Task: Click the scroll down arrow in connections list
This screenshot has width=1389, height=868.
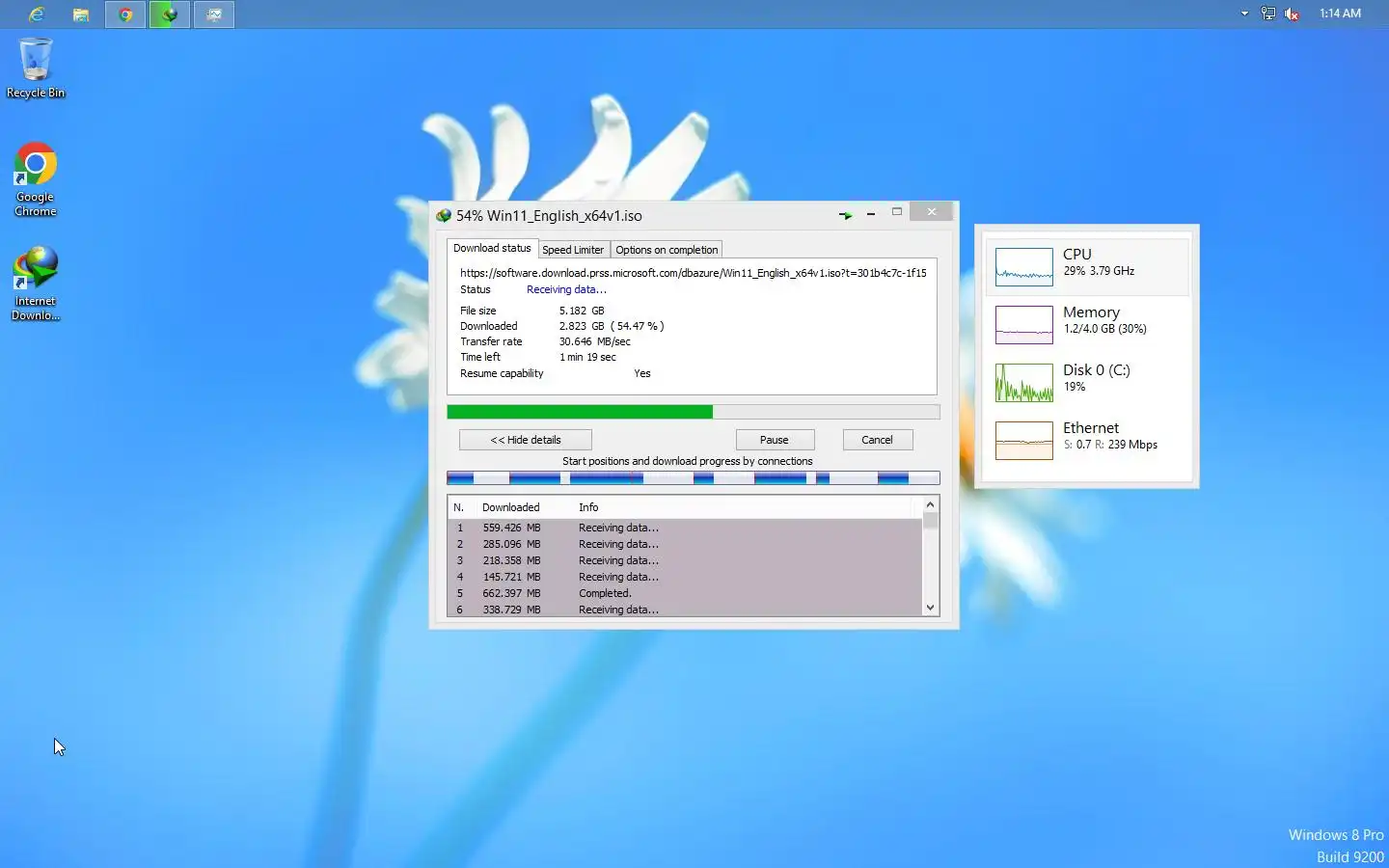Action: click(x=931, y=608)
